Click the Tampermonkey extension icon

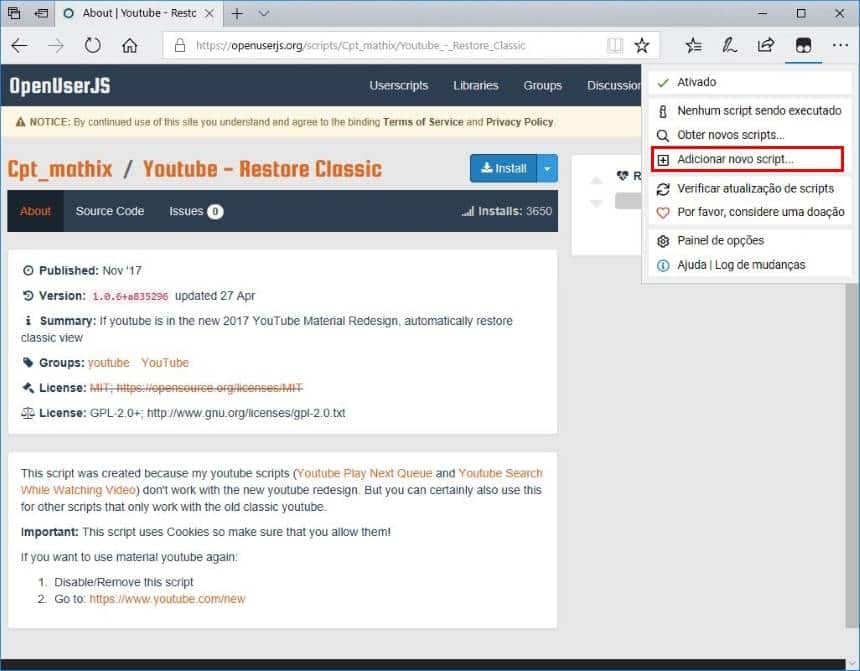(x=803, y=46)
